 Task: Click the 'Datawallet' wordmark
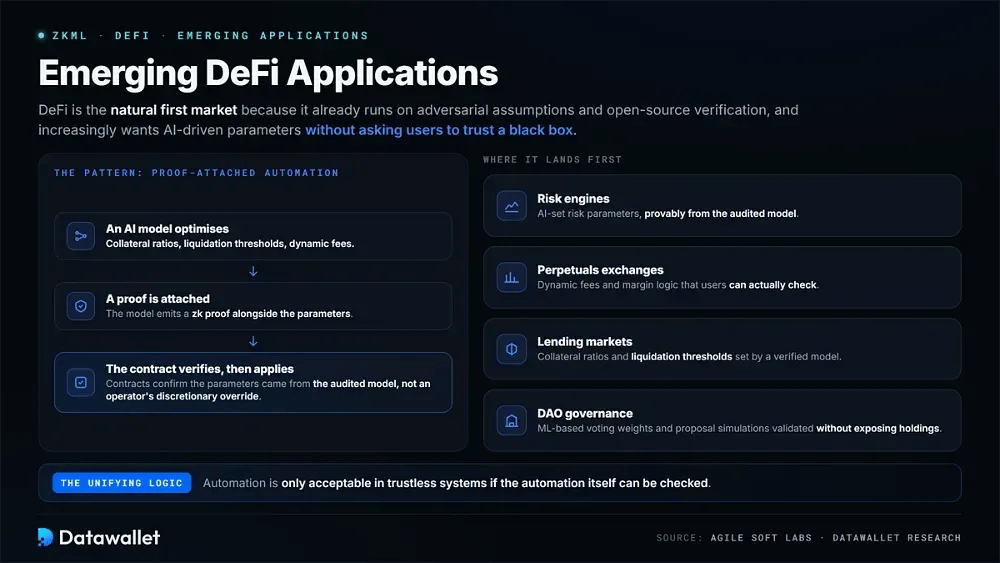click(110, 537)
